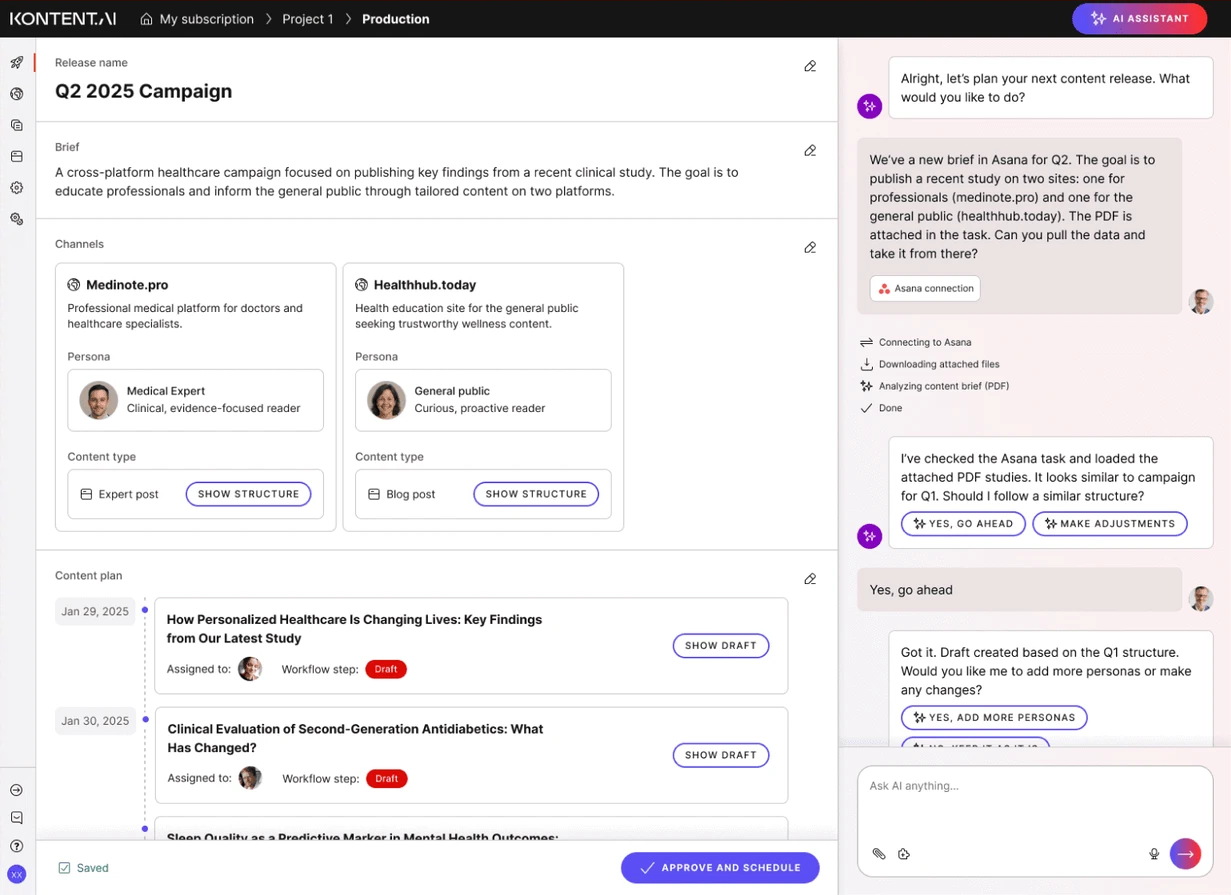Click the puzzle piece icon in chat input
The height and width of the screenshot is (895, 1231).
pos(904,854)
